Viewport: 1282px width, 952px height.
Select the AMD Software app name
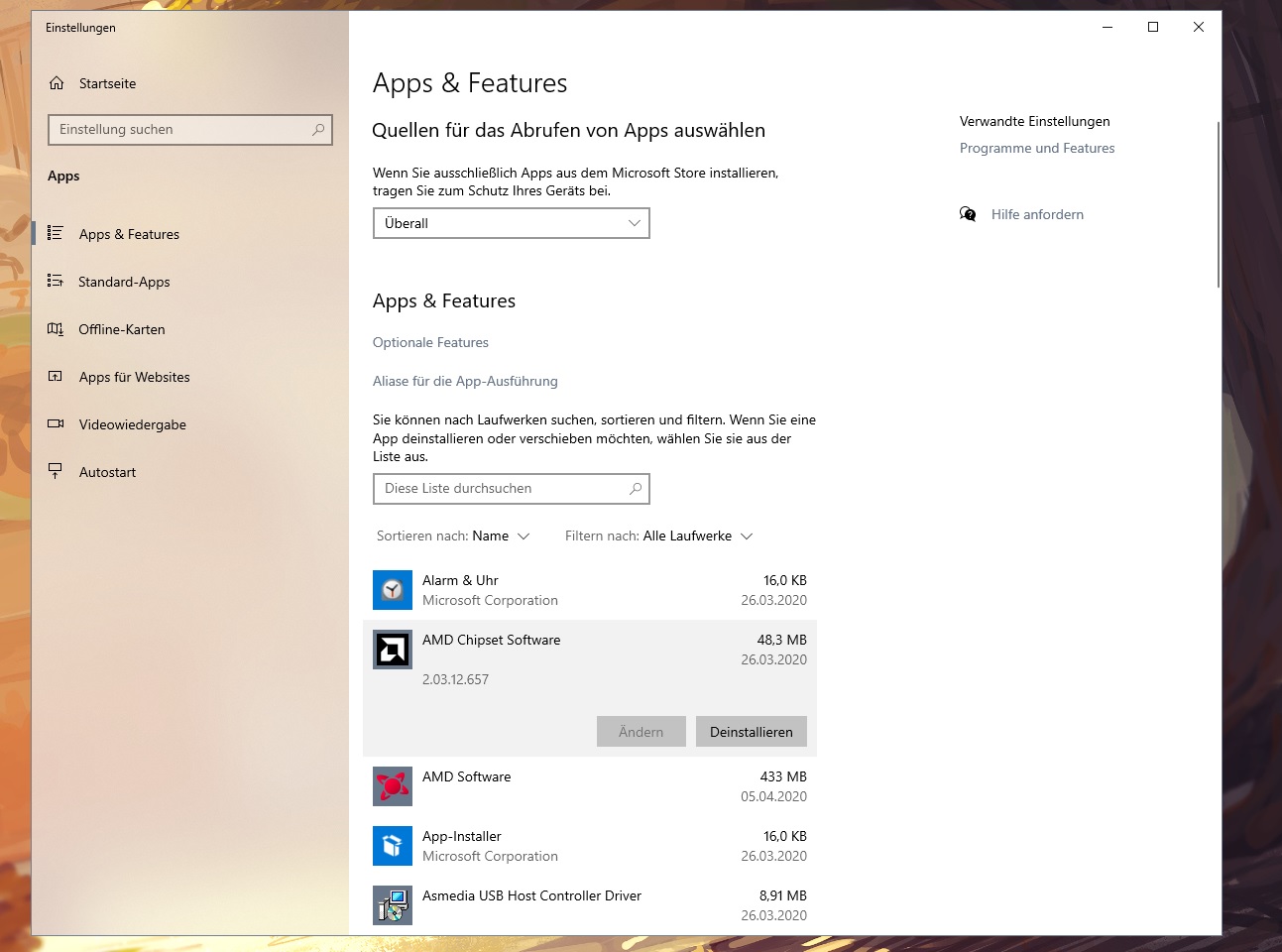coord(467,776)
